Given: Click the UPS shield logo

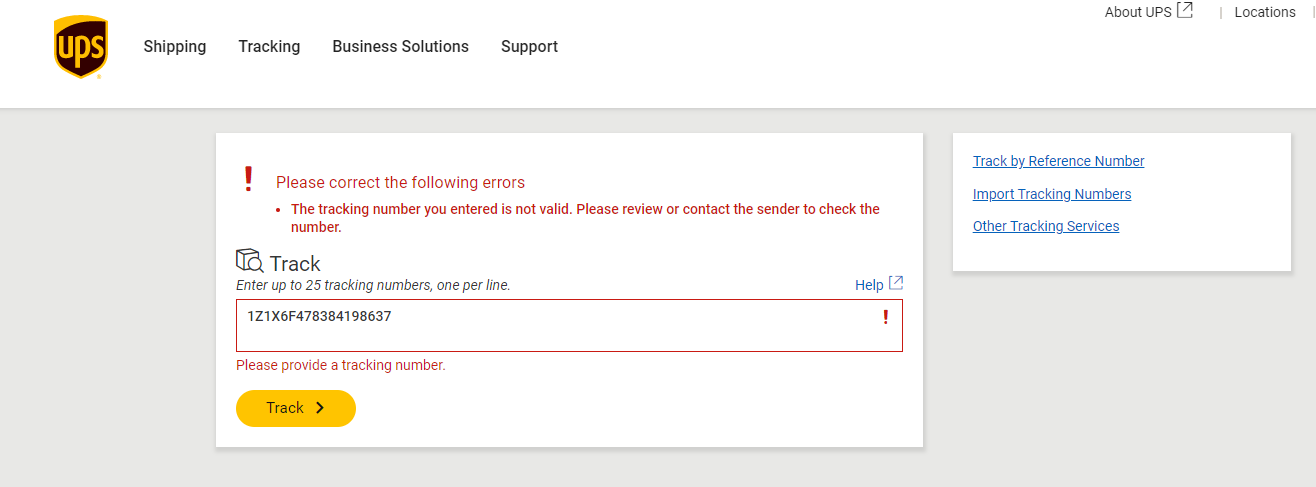Looking at the screenshot, I should point(81,47).
